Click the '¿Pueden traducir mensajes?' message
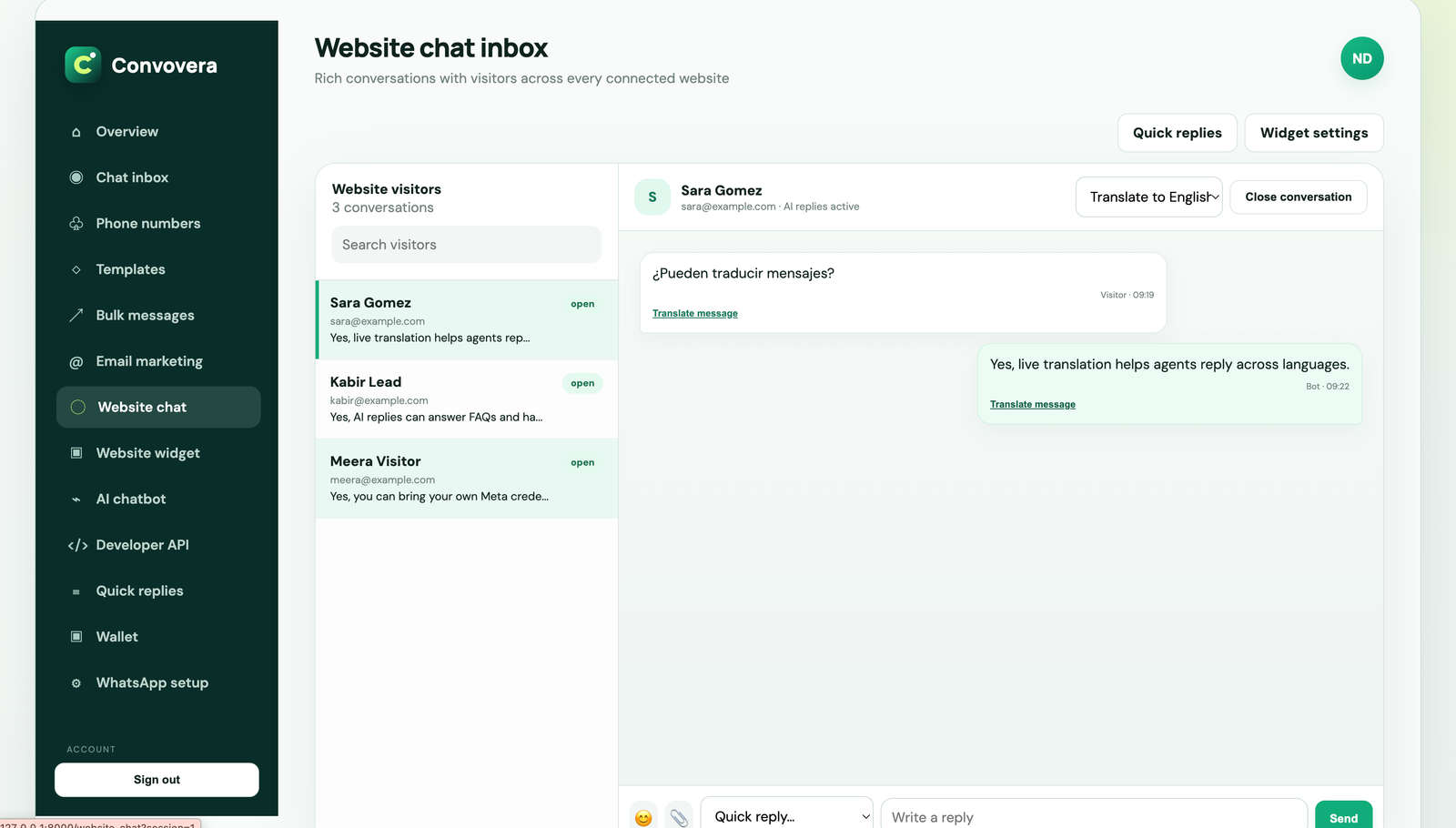The image size is (1456, 828). (743, 273)
